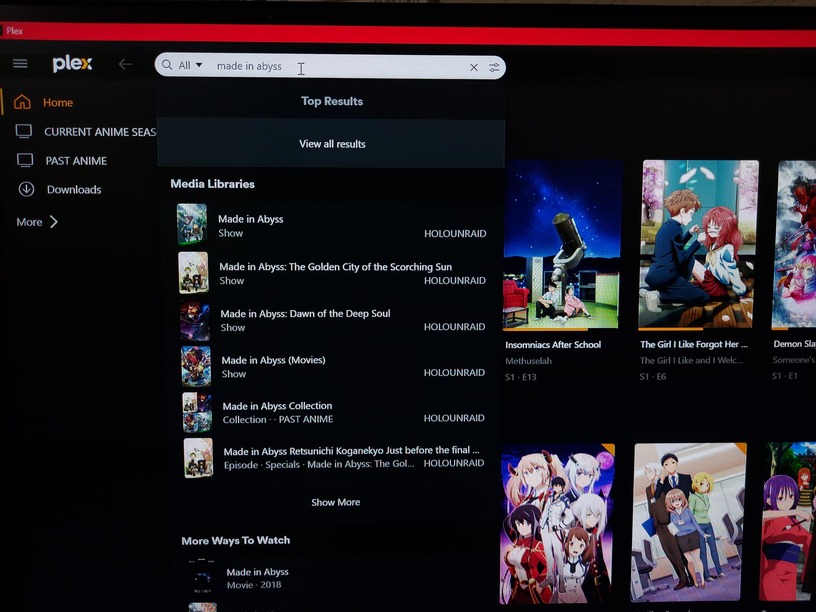Image resolution: width=816 pixels, height=612 pixels.
Task: Click Insomniacs After School title
Action: [553, 345]
